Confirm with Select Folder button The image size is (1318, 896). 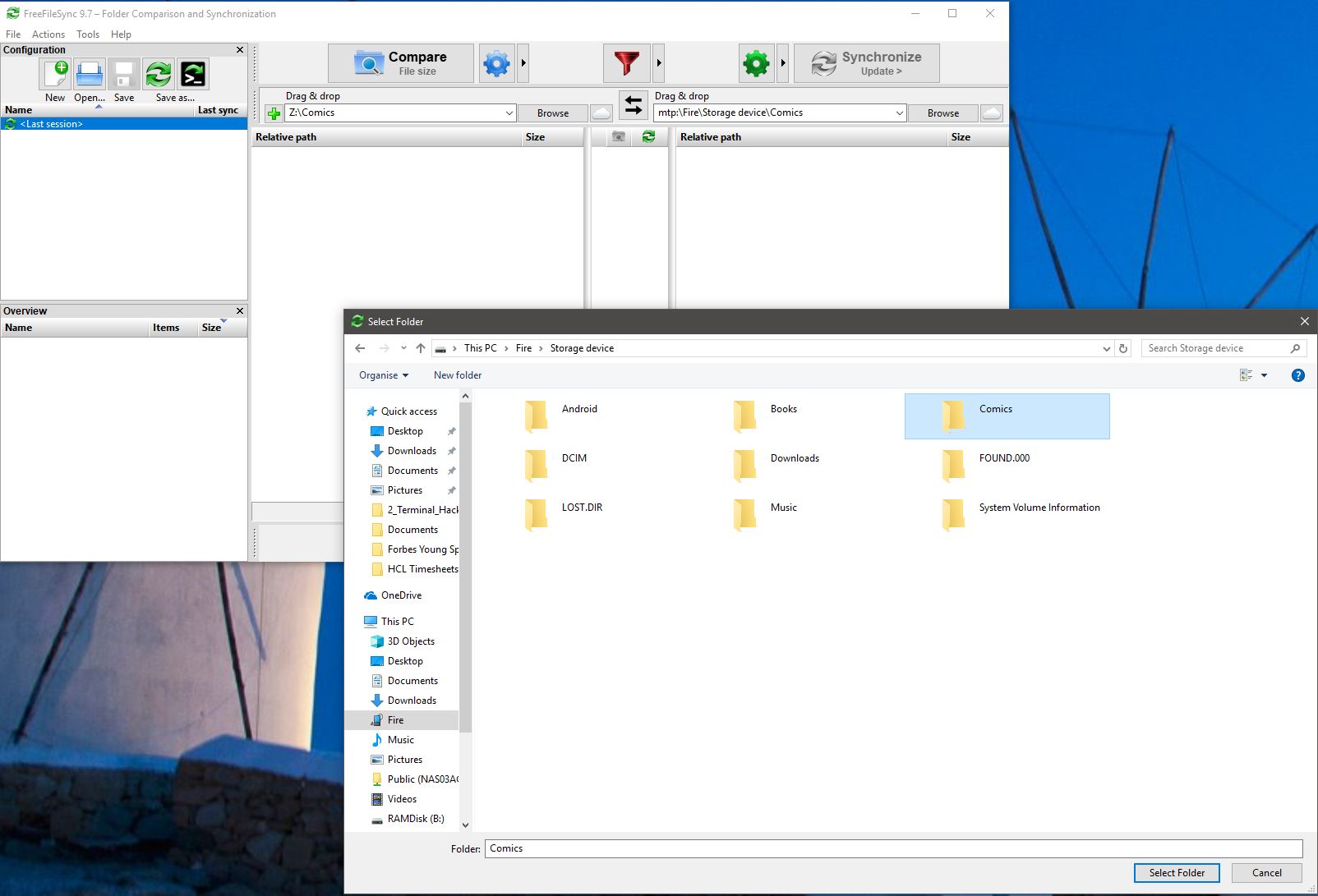click(x=1177, y=873)
